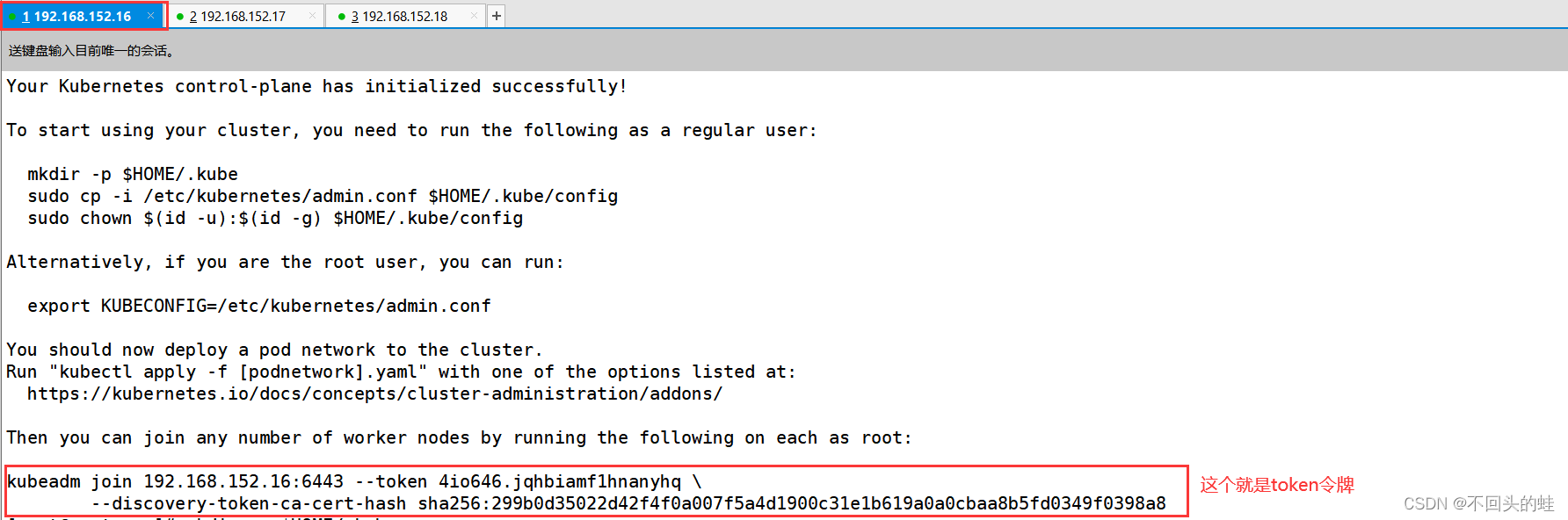Open new session tab with plus button
Image resolution: width=1568 pixels, height=520 pixels.
point(497,16)
